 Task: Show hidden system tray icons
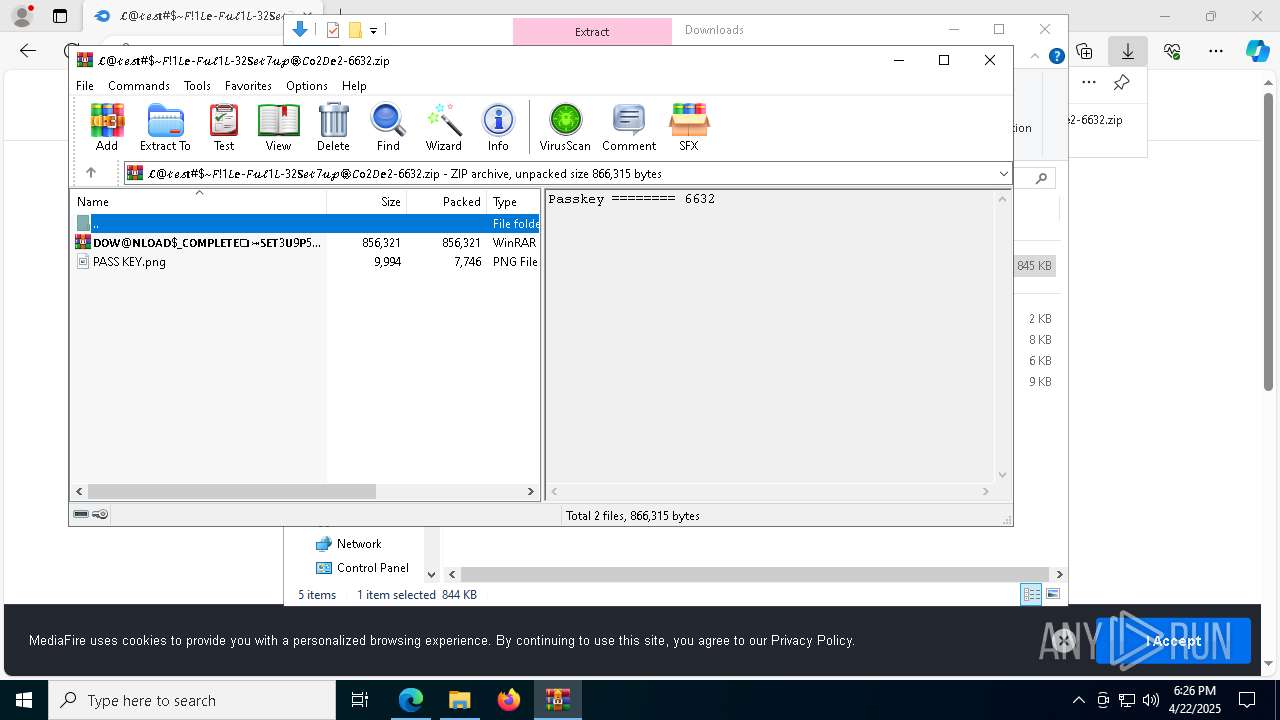coord(1078,700)
